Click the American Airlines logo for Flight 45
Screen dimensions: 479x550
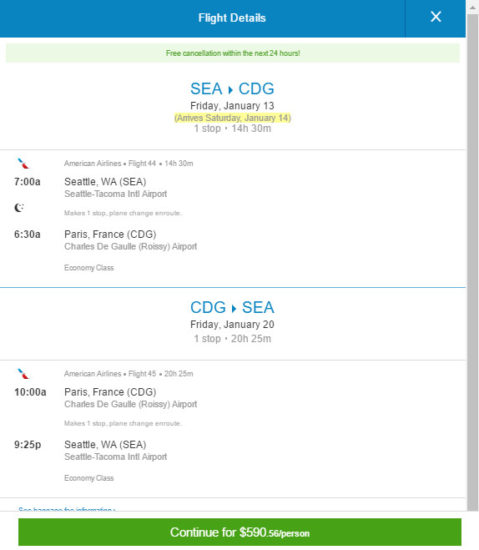tap(23, 374)
